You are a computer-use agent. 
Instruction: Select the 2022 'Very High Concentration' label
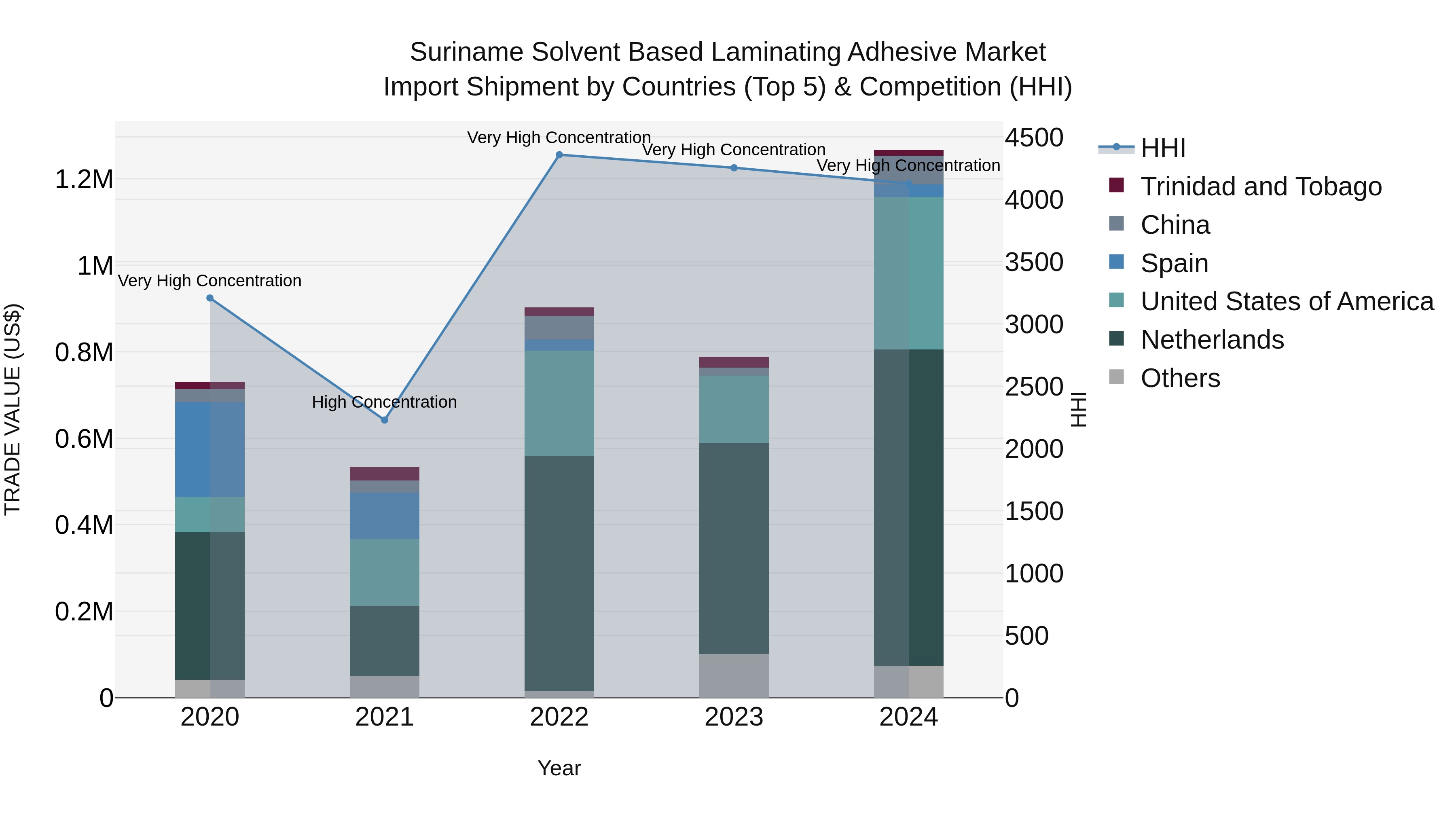(x=559, y=138)
